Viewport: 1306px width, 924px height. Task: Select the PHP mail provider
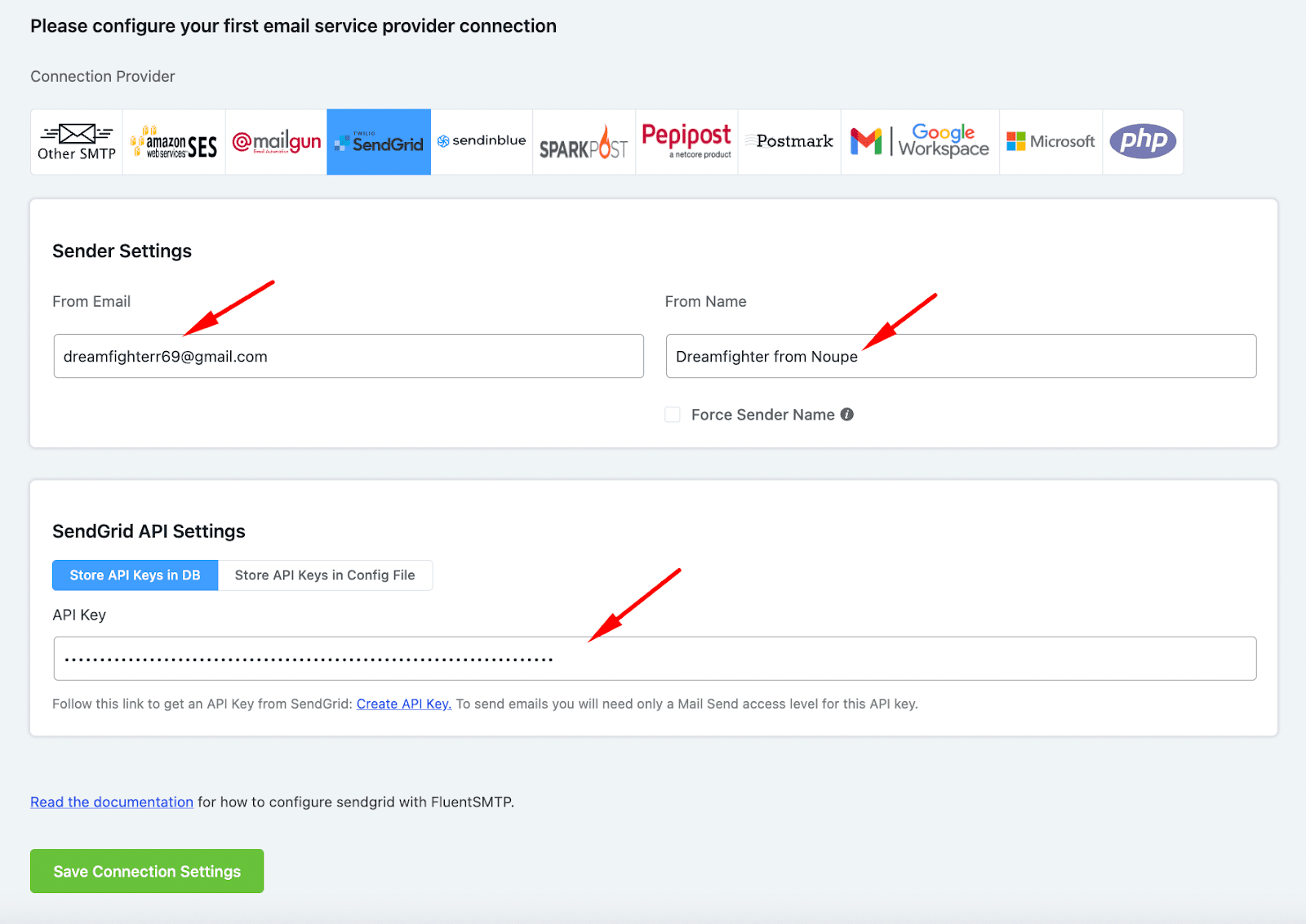[1143, 142]
